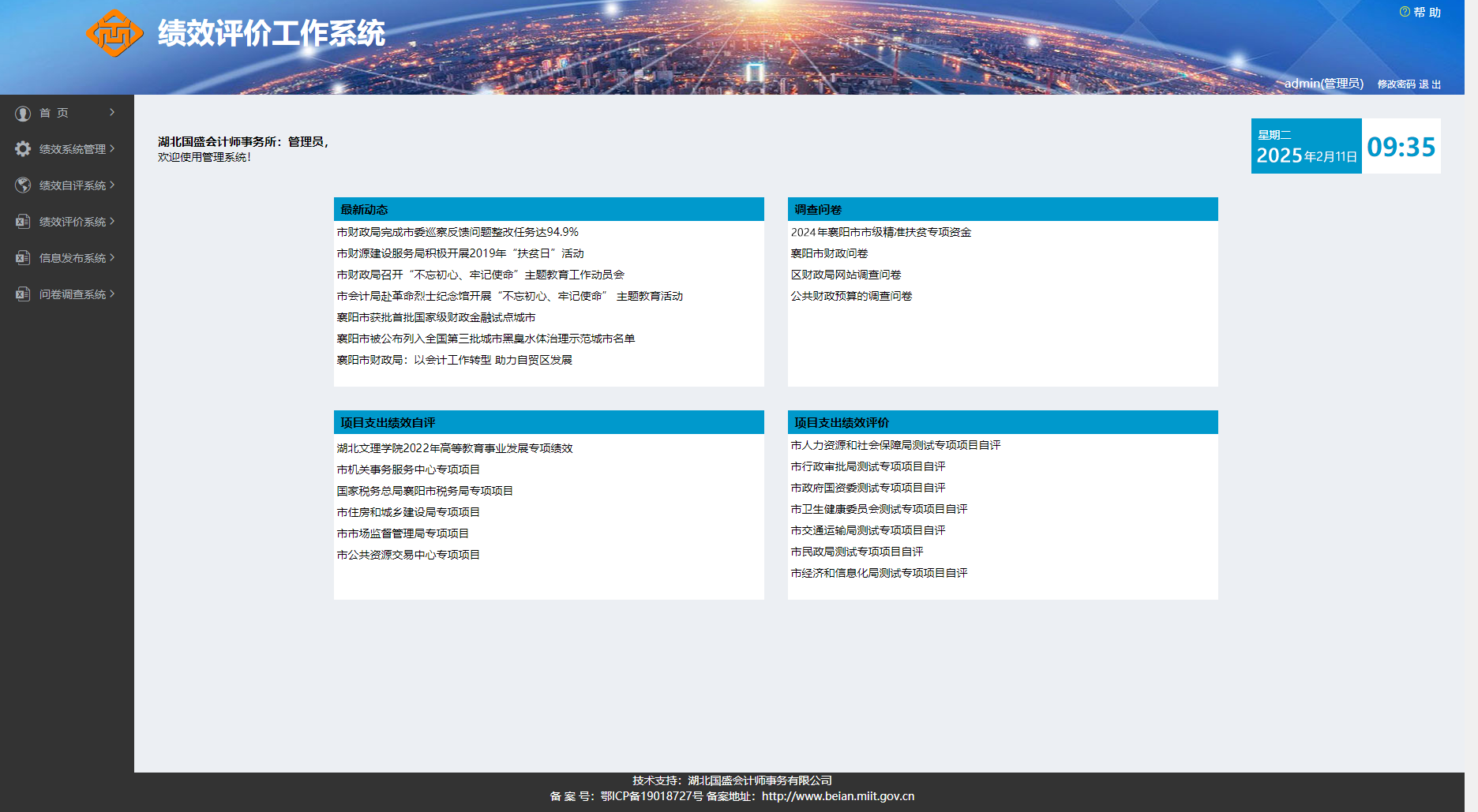This screenshot has width=1478, height=812.
Task: Expand the 首页 sidebar menu chevron
Action: click(112, 112)
